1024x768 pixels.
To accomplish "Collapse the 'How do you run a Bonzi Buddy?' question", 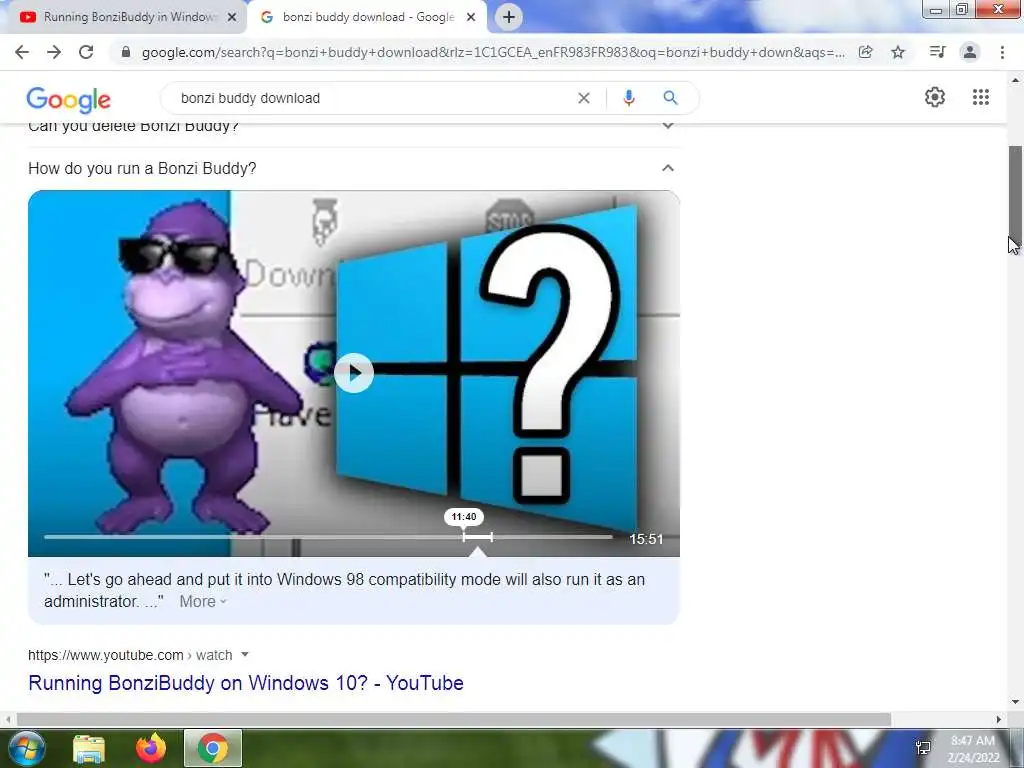I will click(x=667, y=168).
